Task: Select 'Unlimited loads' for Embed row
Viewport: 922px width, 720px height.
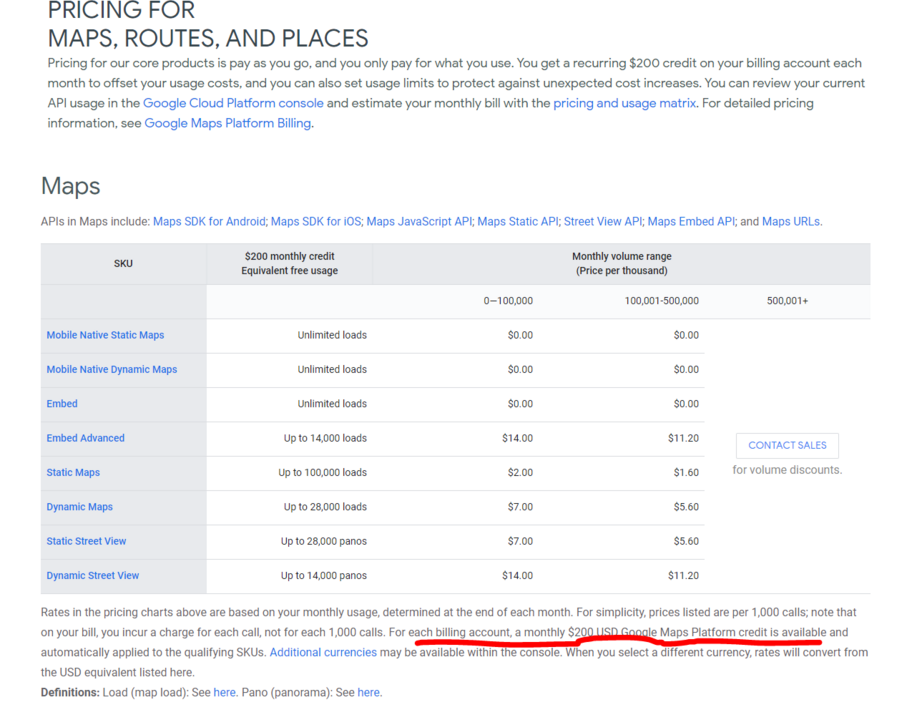Action: pos(332,404)
